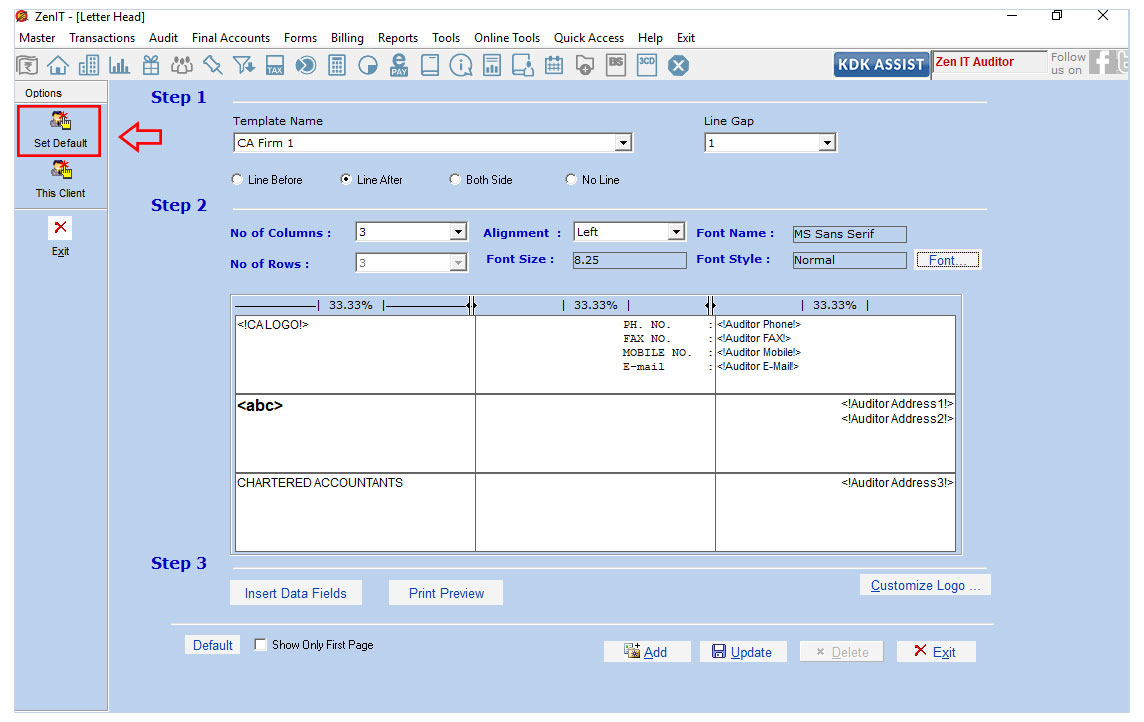Click the Print Preview button

[x=446, y=593]
